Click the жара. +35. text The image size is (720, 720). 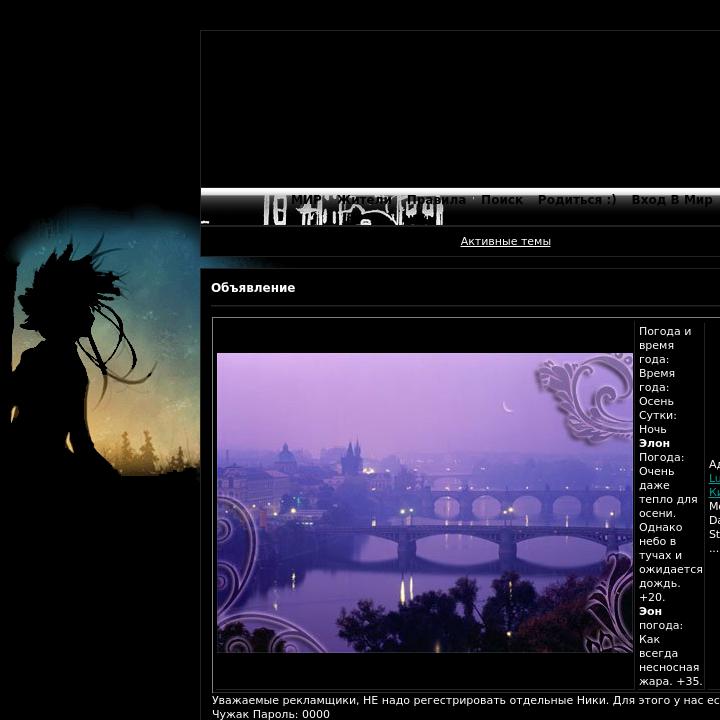point(670,682)
